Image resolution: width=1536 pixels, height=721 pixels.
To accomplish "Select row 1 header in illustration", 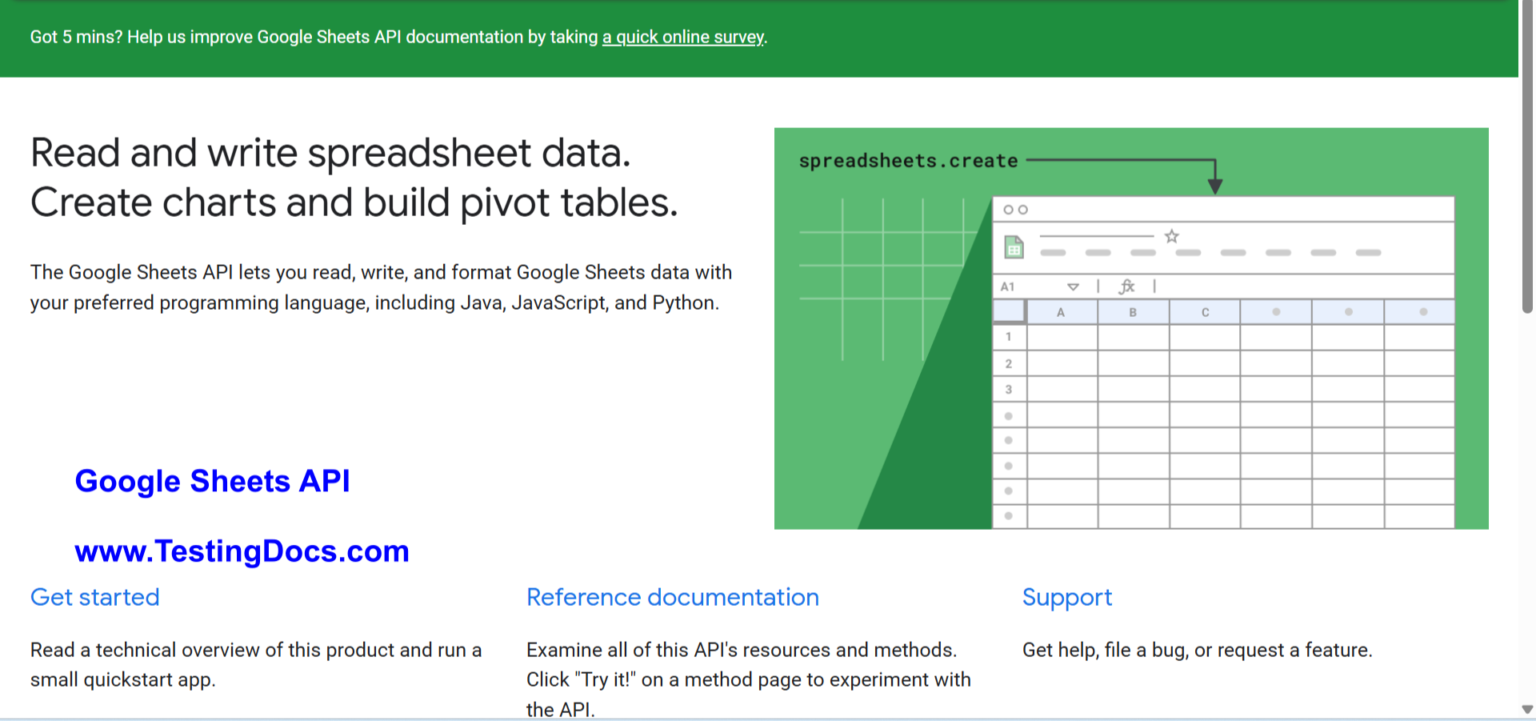I will 1009,337.
